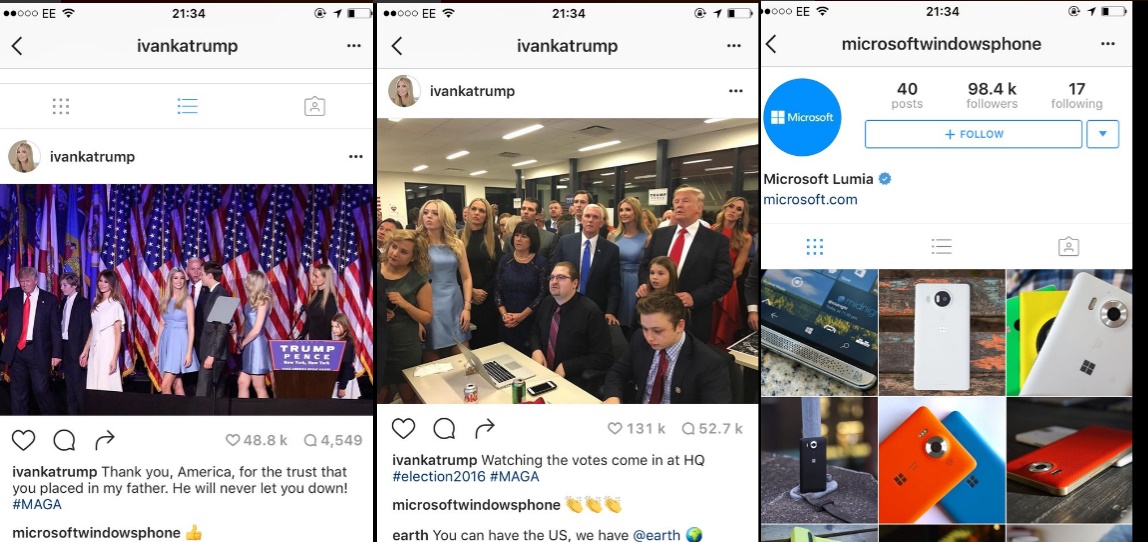Viewport: 1148px width, 542px height.
Task: Open the microsoft.com profile link
Action: click(x=810, y=199)
